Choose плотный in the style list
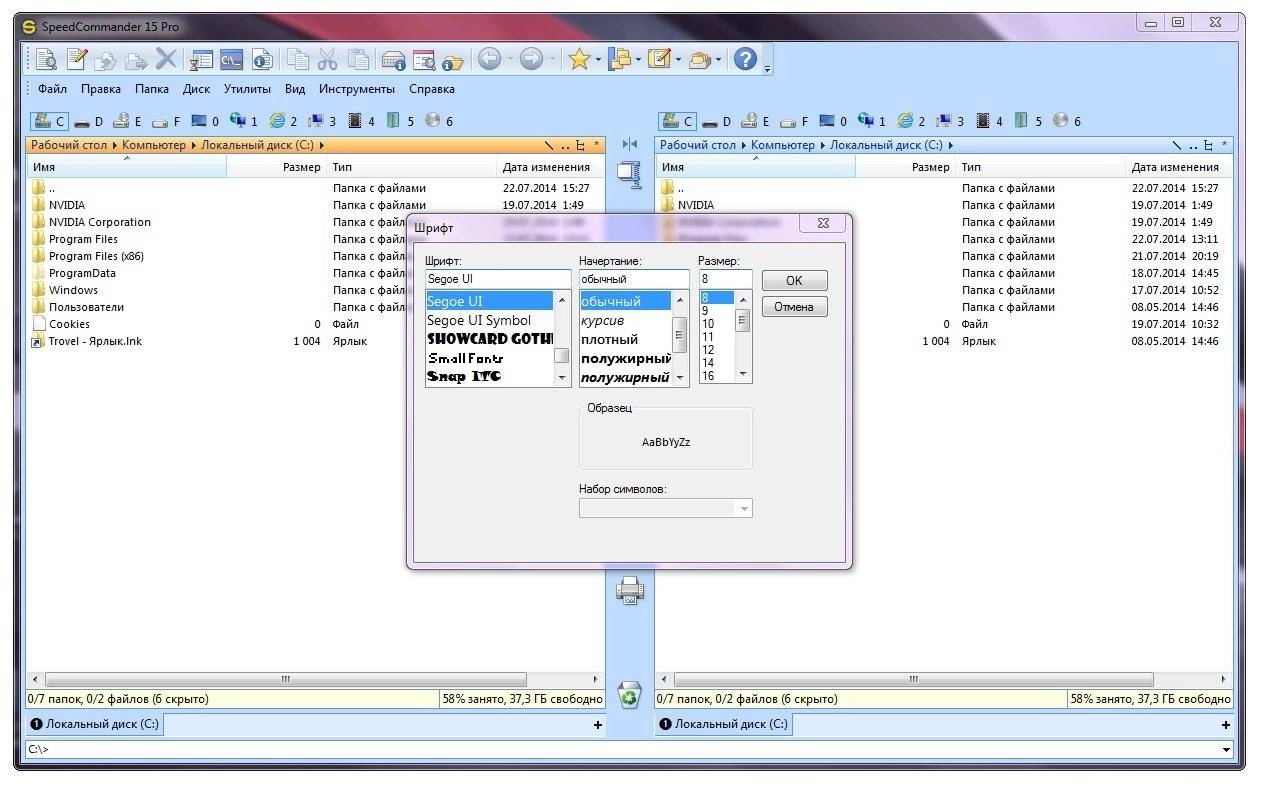 pos(609,339)
